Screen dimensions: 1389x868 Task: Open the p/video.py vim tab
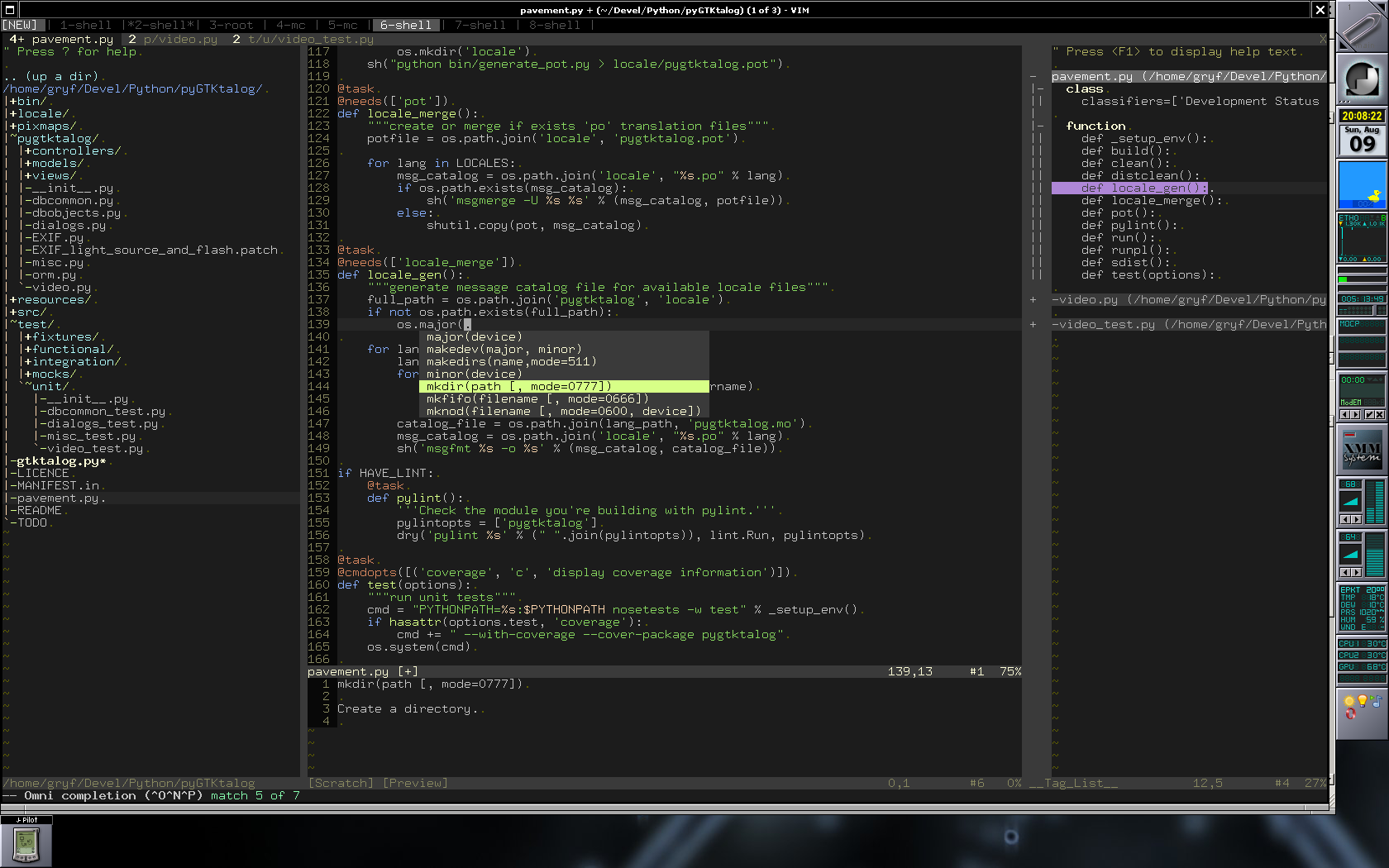[173, 39]
